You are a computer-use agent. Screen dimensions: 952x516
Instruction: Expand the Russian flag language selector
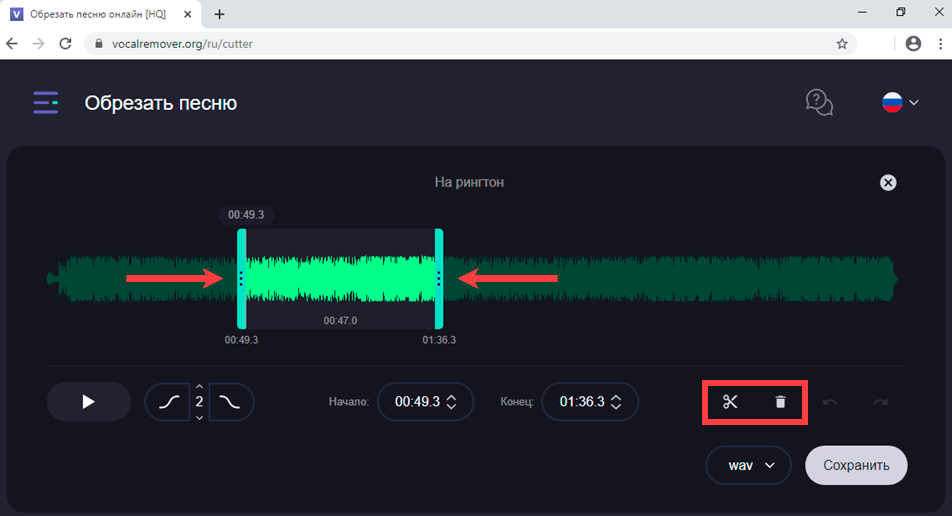point(900,103)
